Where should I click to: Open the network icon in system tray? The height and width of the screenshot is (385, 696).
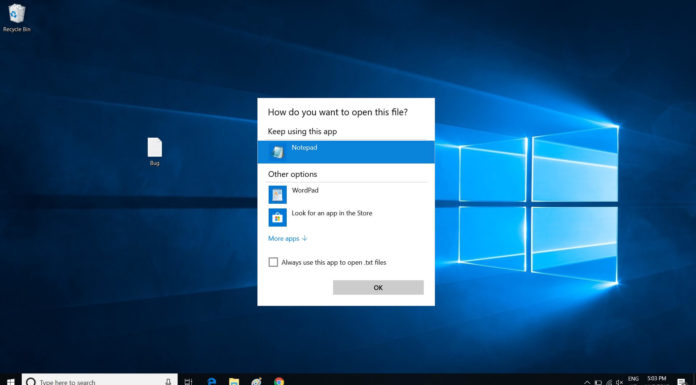coord(609,382)
